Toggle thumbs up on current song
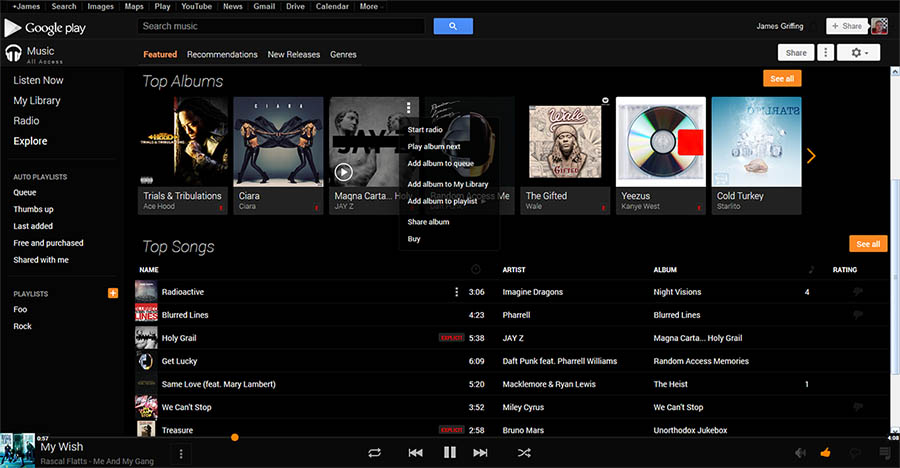900x468 pixels. click(x=825, y=452)
